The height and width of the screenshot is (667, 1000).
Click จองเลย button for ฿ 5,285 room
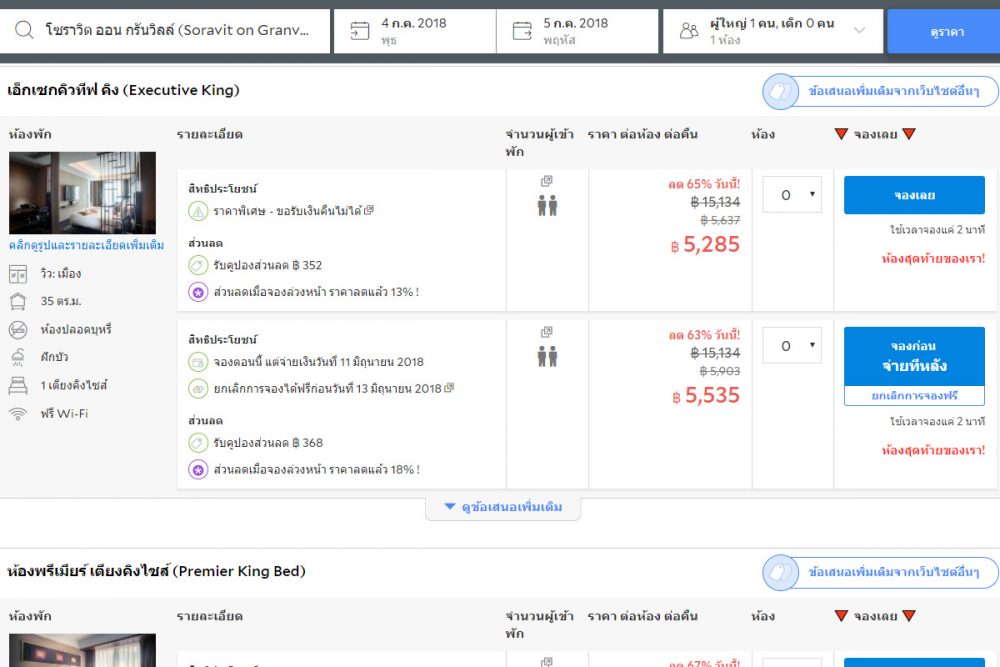[914, 195]
